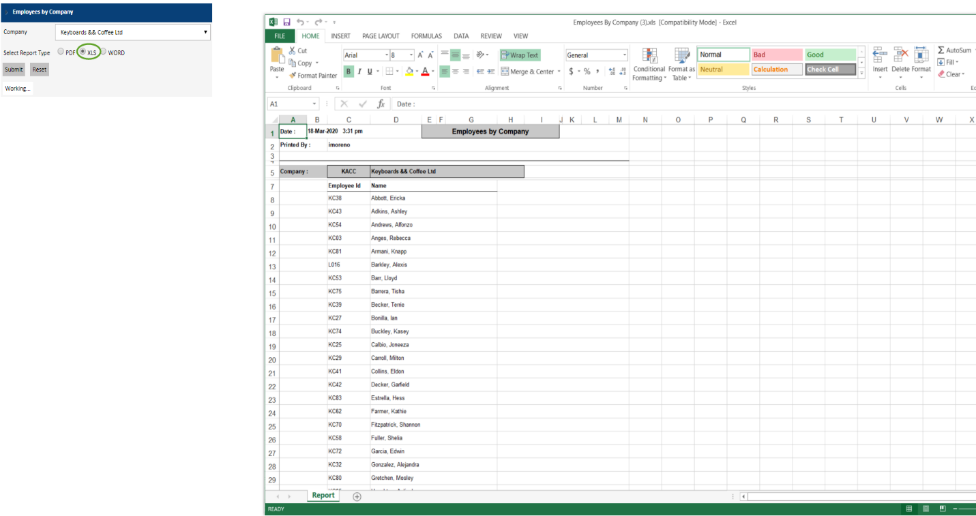Viewport: 976px width, 516px height.
Task: Apply Percent Style
Action: [x=587, y=72]
